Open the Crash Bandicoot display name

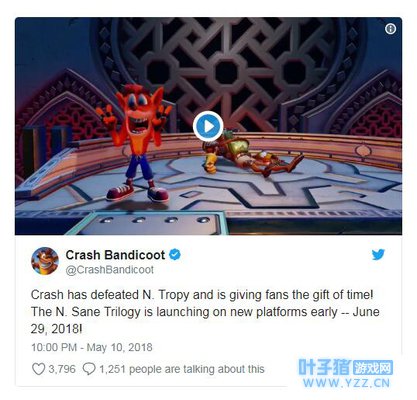click(x=115, y=255)
